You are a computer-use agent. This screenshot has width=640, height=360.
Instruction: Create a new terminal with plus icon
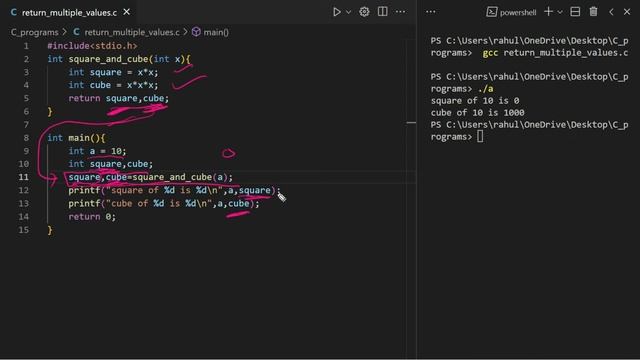(549, 12)
